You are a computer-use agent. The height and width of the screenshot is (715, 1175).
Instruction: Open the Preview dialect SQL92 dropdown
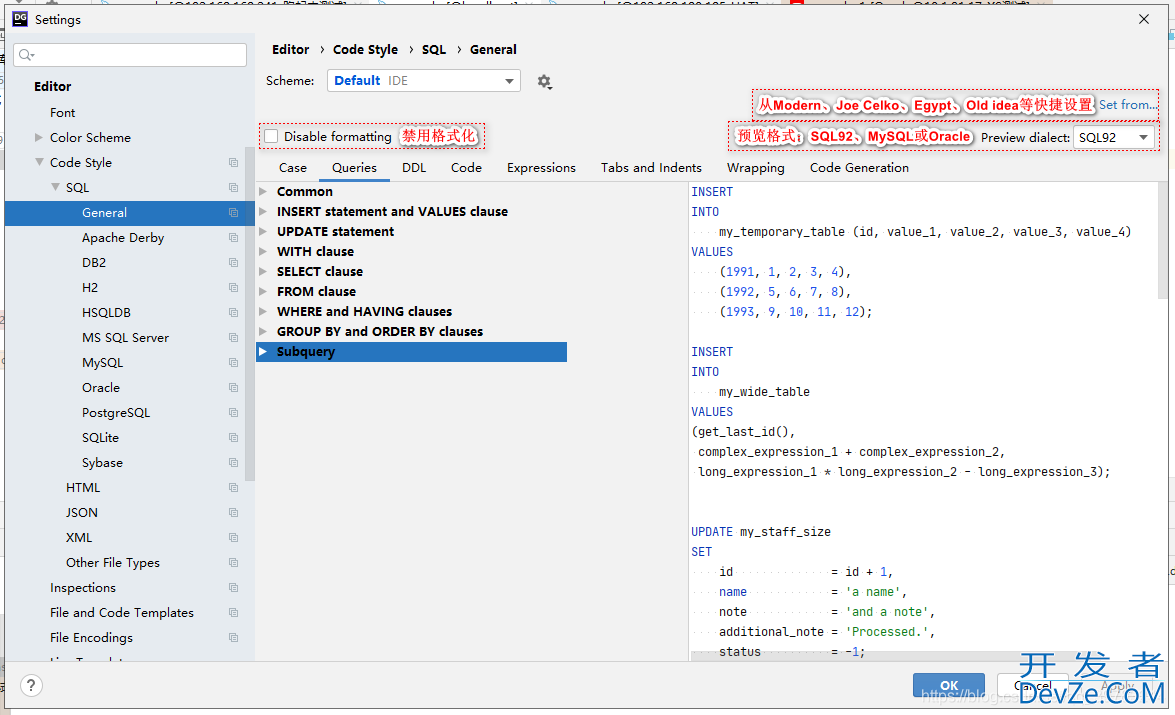[1114, 137]
